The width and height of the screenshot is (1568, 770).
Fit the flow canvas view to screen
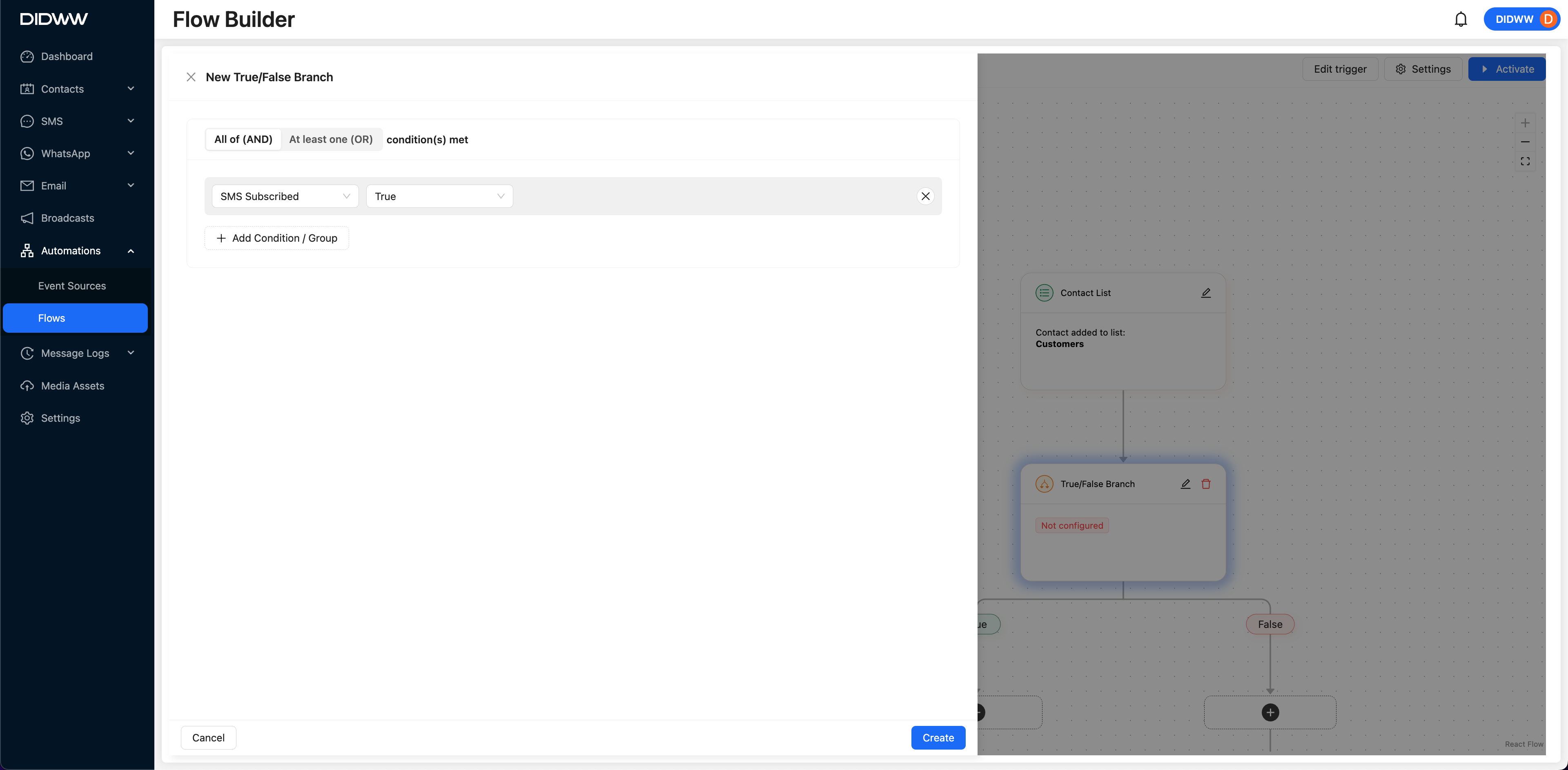pos(1525,161)
